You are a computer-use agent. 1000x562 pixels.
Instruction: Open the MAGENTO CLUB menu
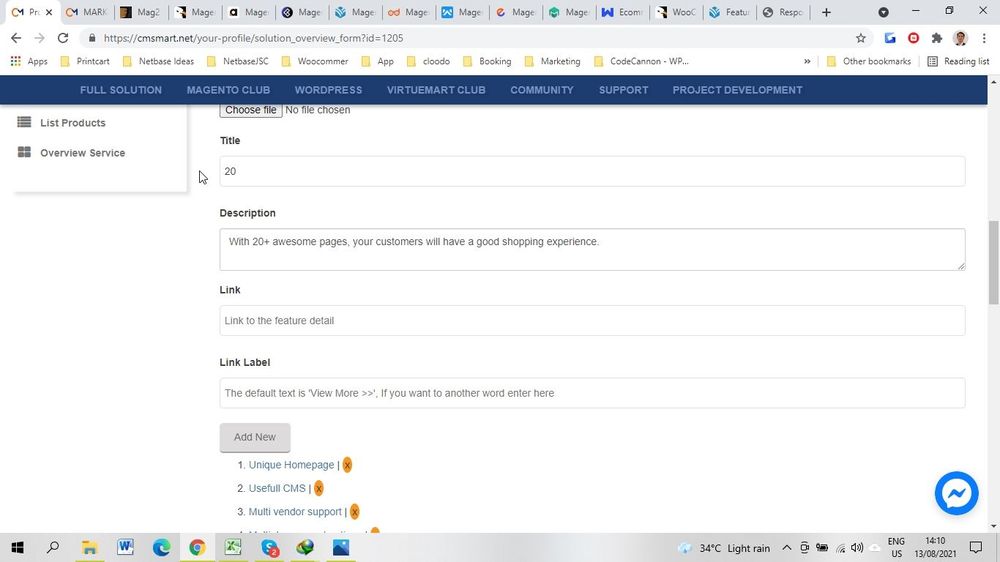(x=228, y=90)
